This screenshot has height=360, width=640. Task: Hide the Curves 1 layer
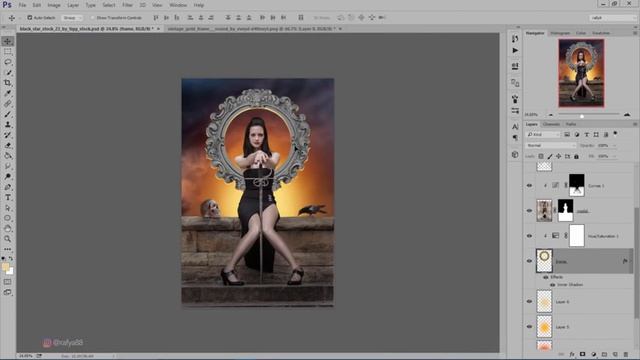pyautogui.click(x=529, y=186)
